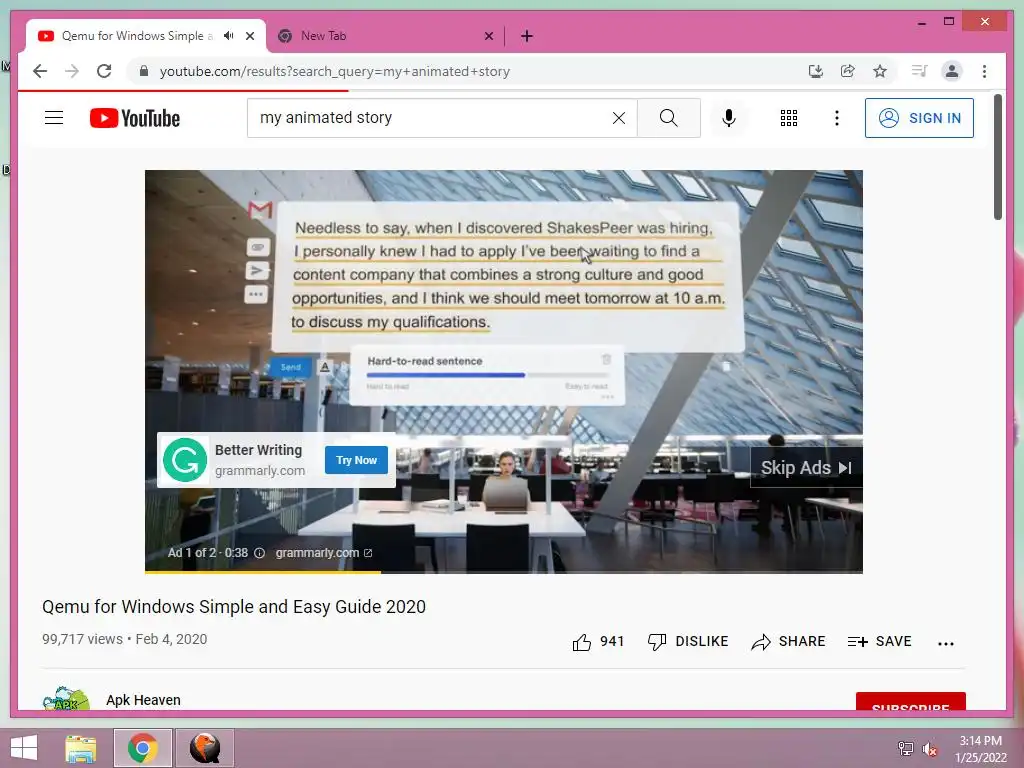Open more actions ellipsis below video
The image size is (1024, 768).
tap(946, 643)
